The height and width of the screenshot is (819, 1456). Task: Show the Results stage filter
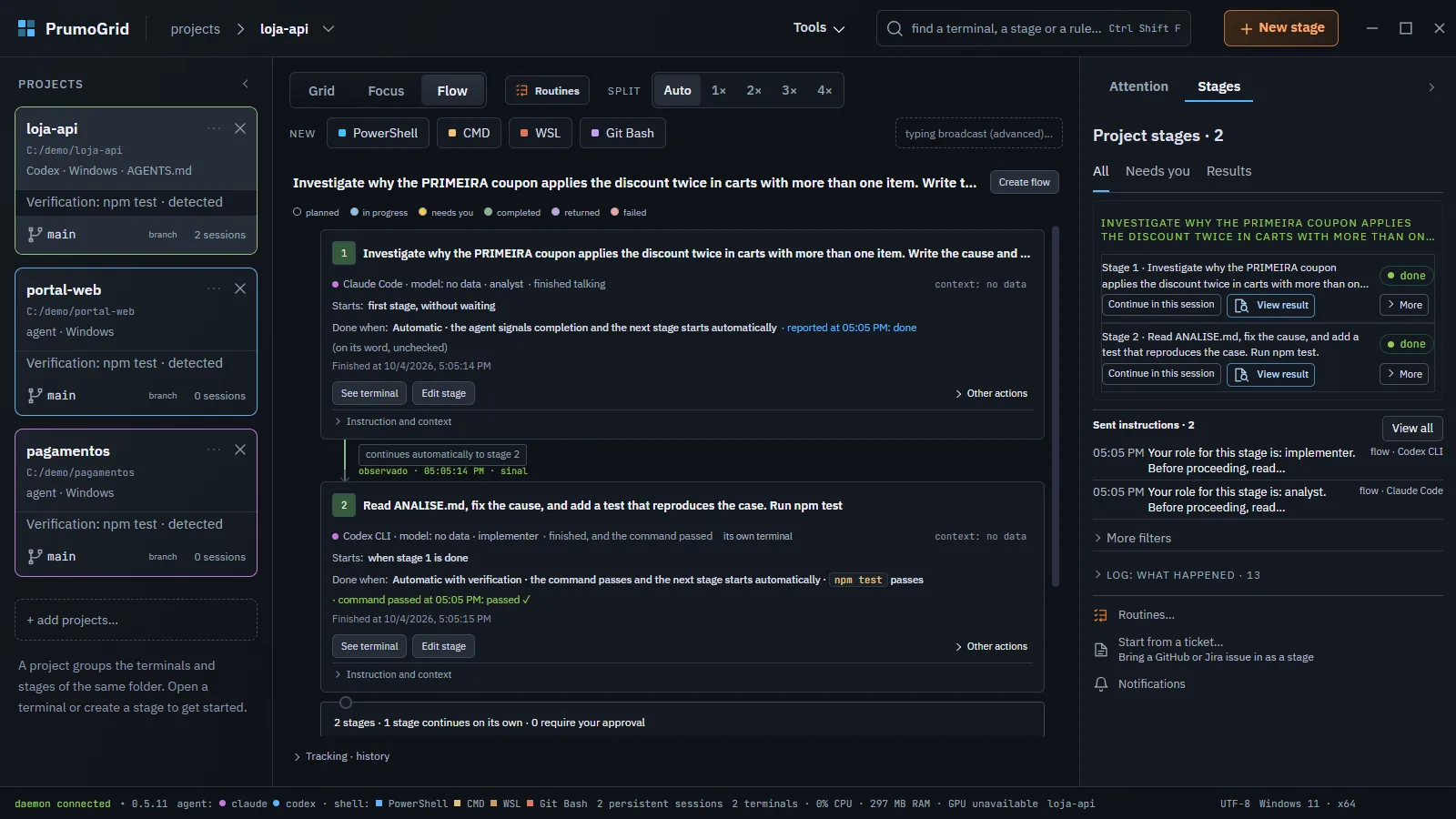coord(1228,171)
